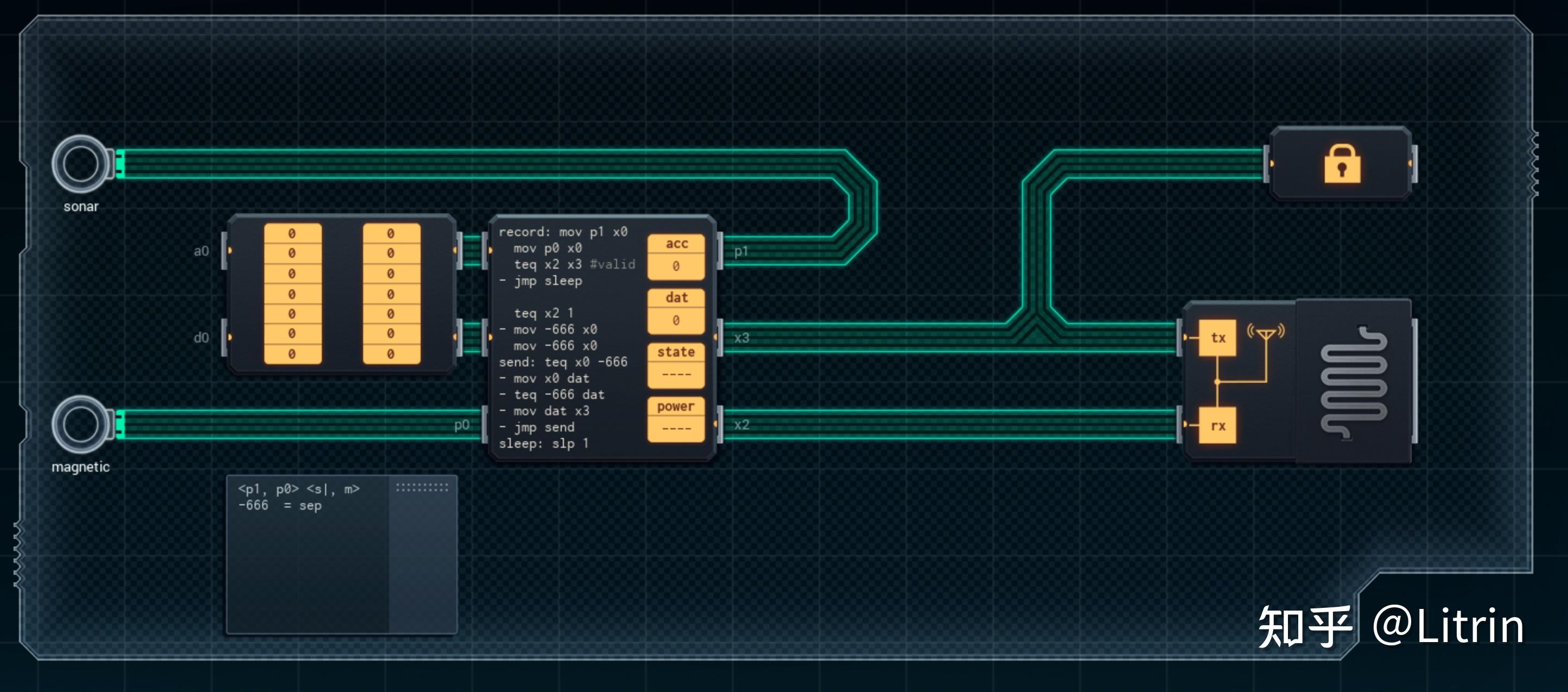Click the tx block on radio module
Image resolution: width=1568 pixels, height=692 pixels.
click(x=1217, y=338)
